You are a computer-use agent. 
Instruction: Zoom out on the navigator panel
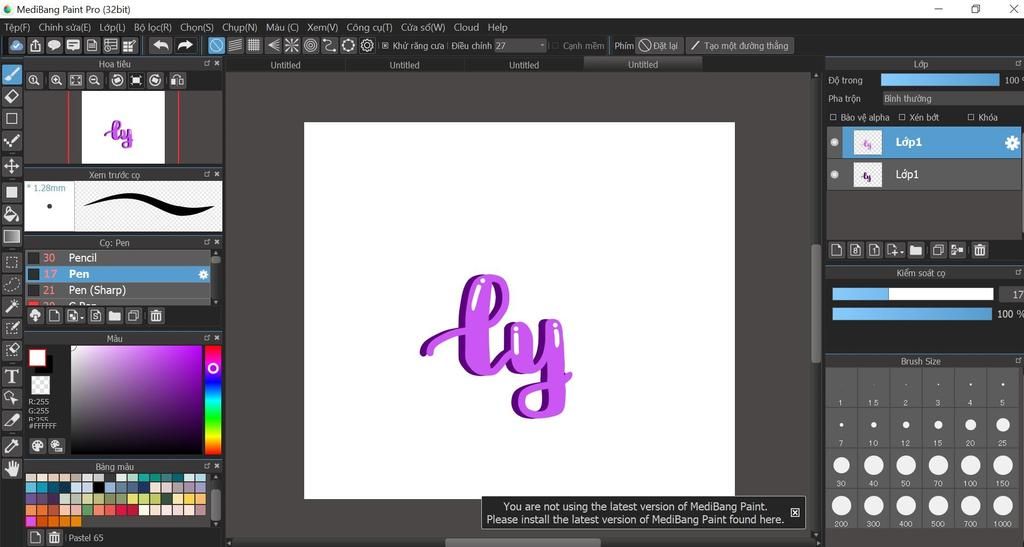[95, 80]
